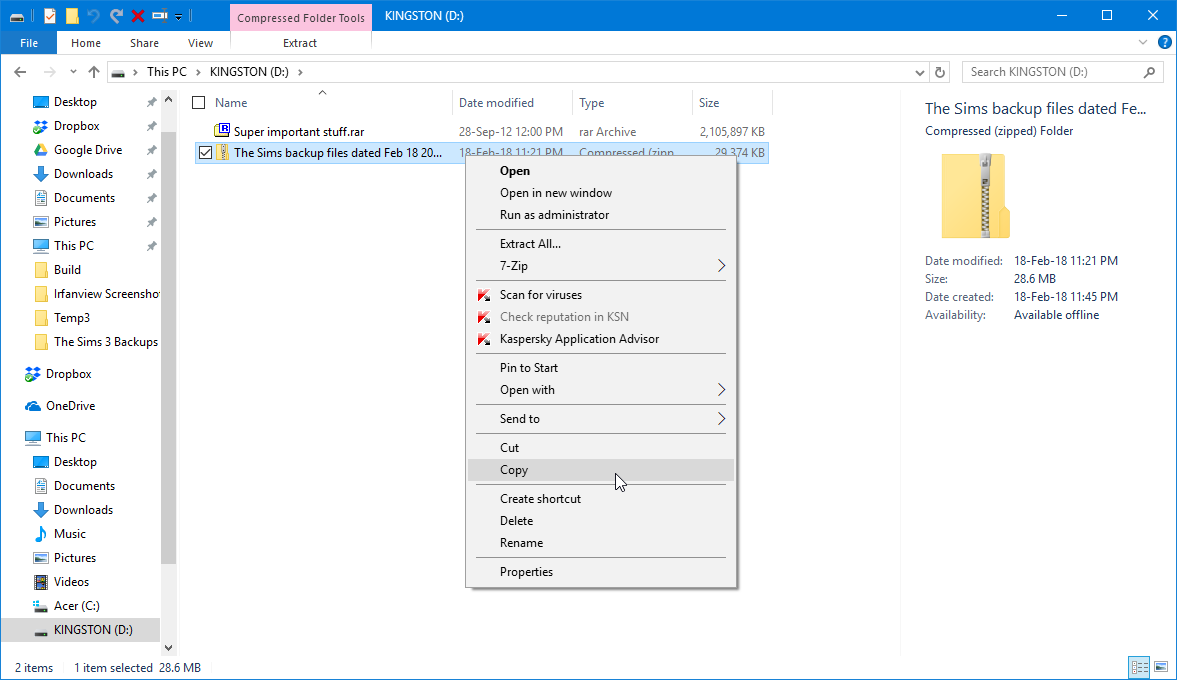Open The Sims 3 Backups folder
Image resolution: width=1177 pixels, height=680 pixels.
106,342
